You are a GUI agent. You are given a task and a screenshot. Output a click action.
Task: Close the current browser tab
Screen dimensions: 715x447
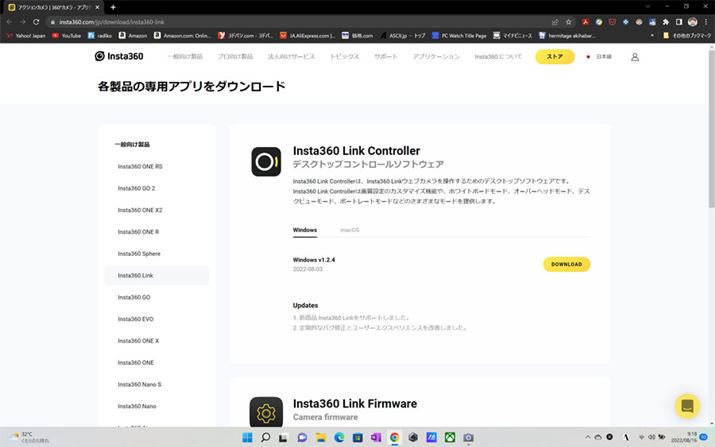tap(97, 7)
